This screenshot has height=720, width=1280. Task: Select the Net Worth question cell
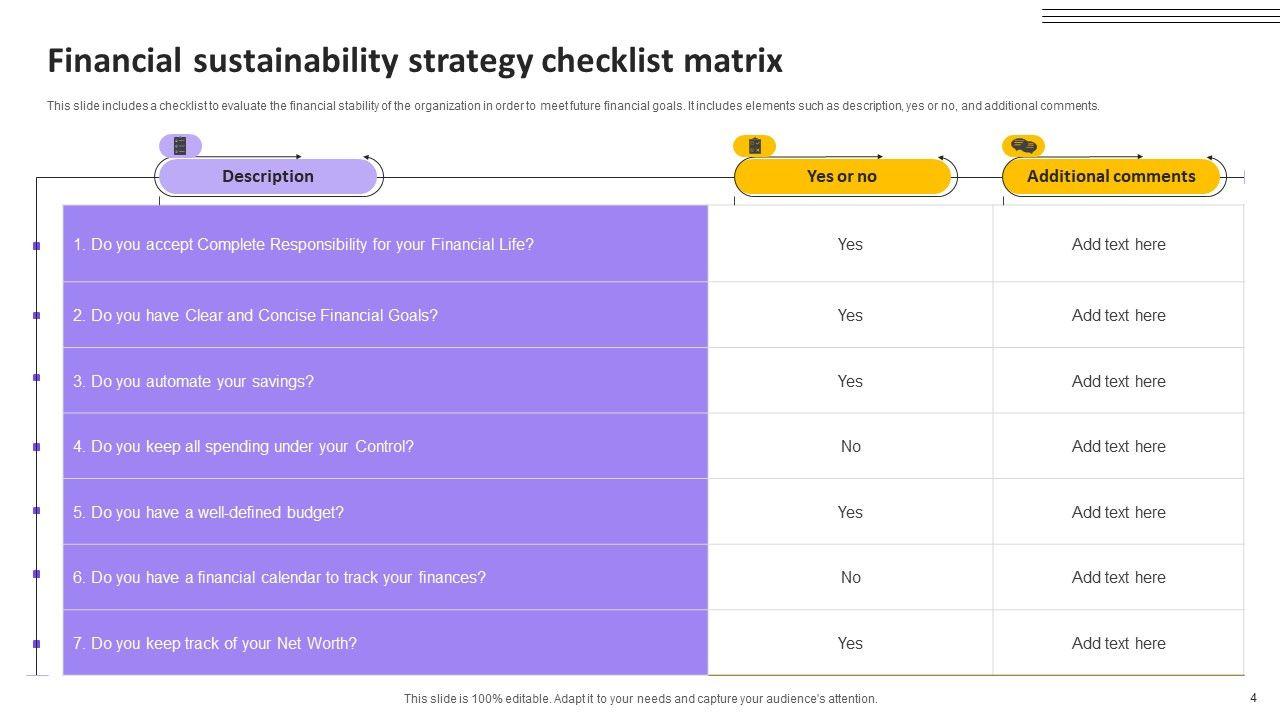pyautogui.click(x=385, y=643)
